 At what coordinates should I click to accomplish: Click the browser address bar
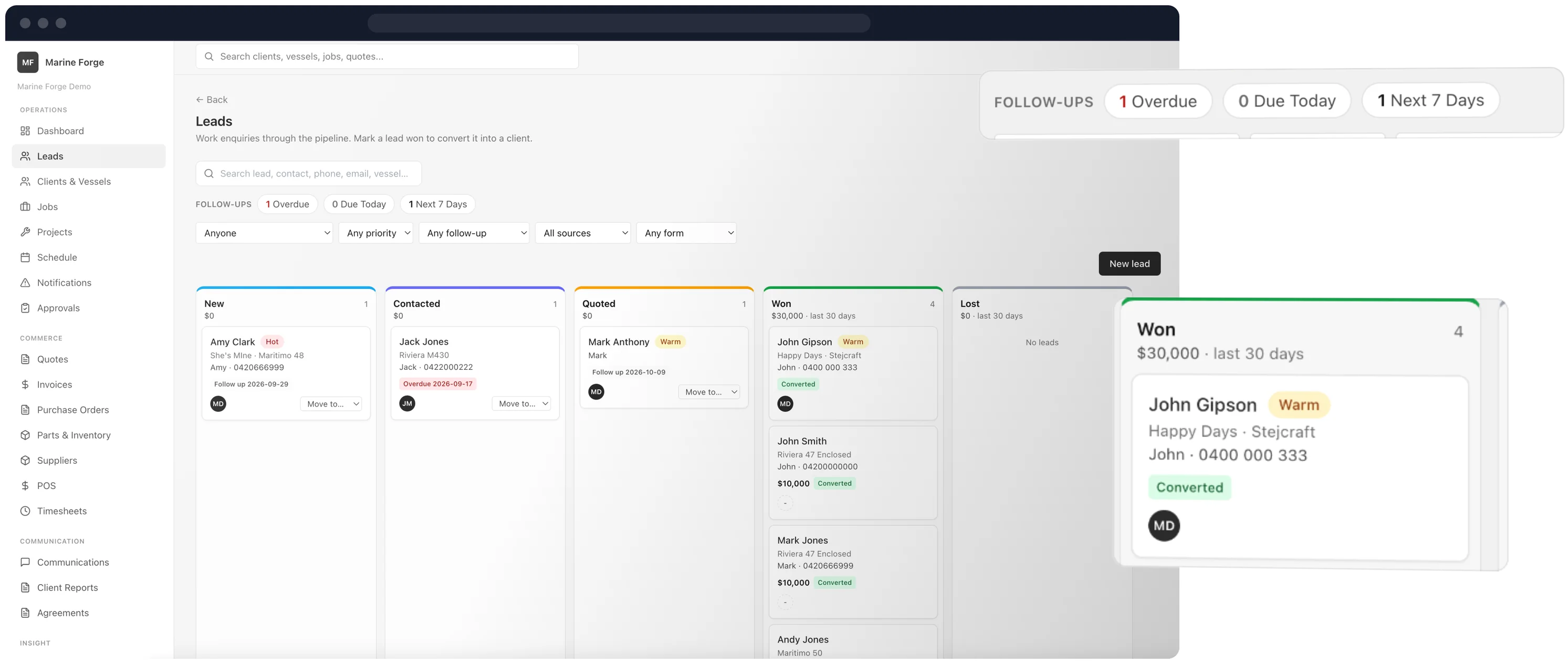[x=619, y=23]
